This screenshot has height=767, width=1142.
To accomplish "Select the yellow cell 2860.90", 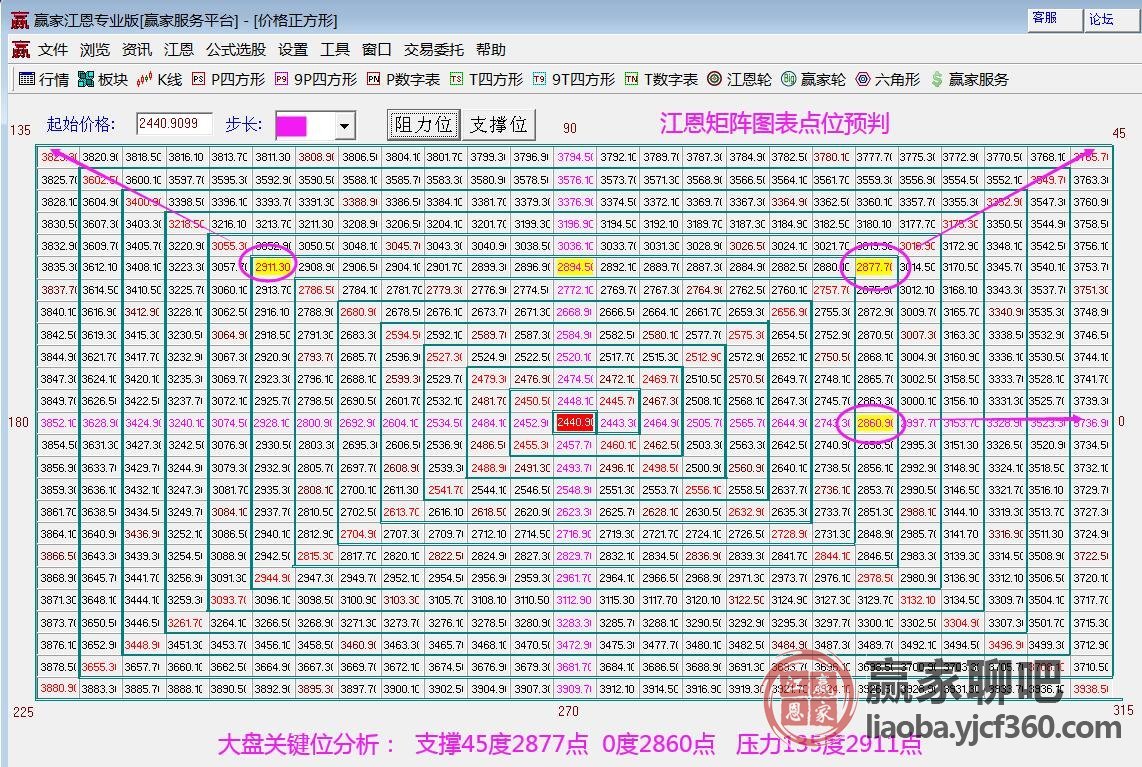I will 875,422.
